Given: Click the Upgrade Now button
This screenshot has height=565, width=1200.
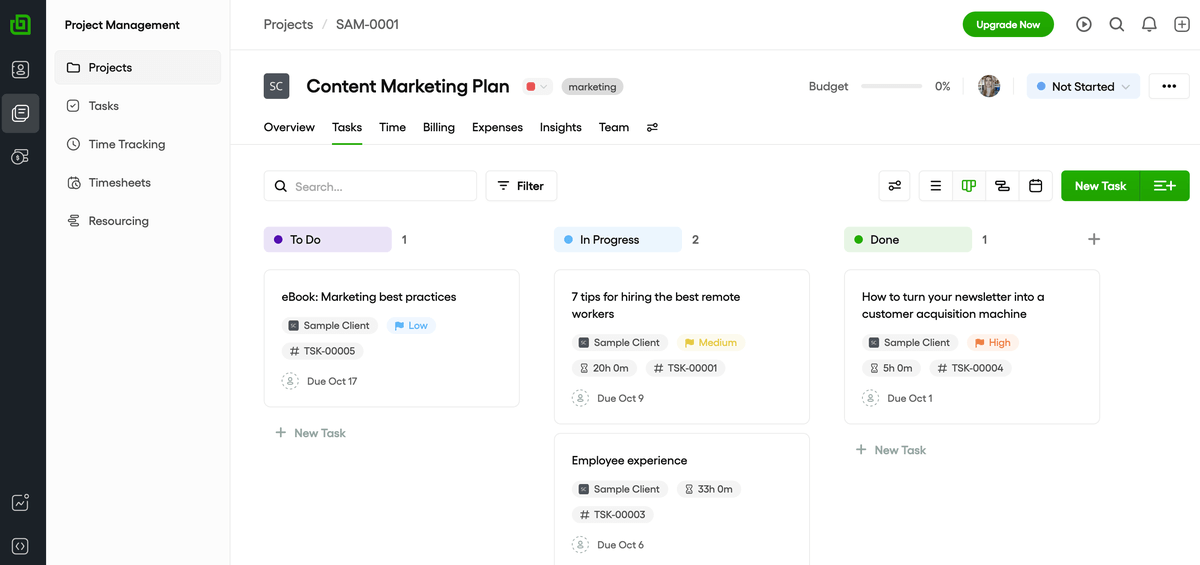Looking at the screenshot, I should pos(1008,25).
